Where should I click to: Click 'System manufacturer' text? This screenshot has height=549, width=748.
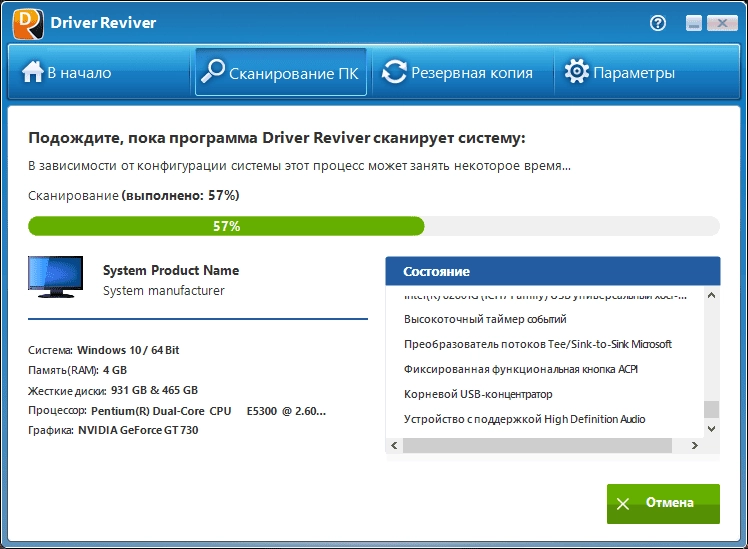[x=164, y=290]
